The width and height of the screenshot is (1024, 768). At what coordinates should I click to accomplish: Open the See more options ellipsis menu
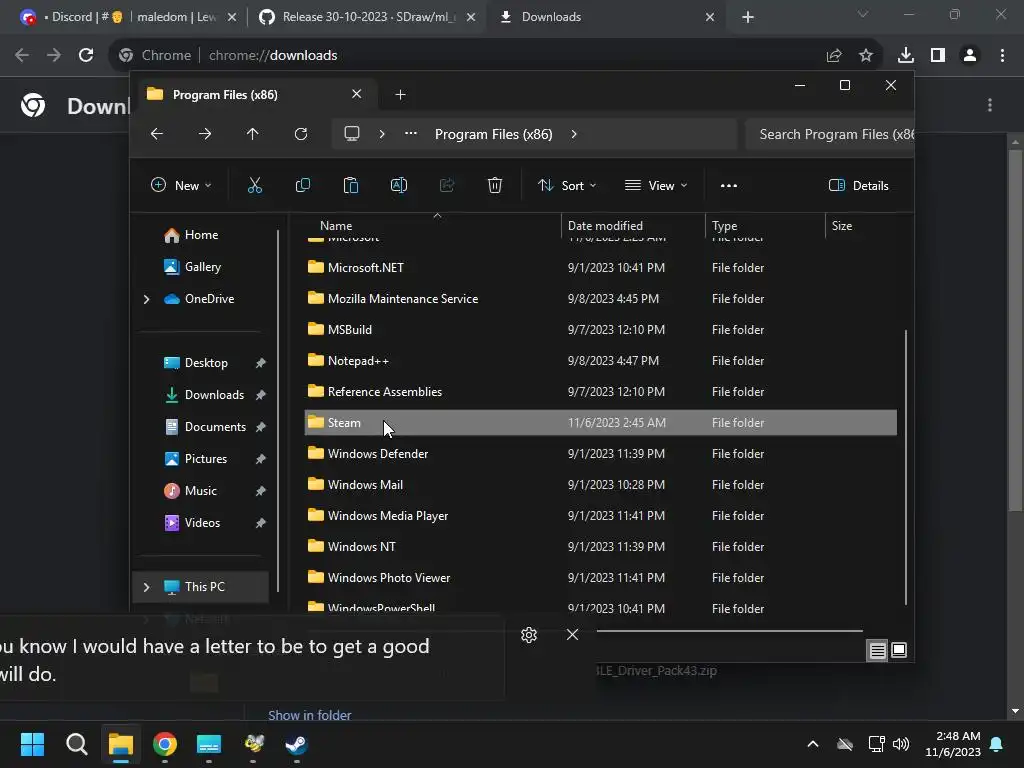[728, 185]
